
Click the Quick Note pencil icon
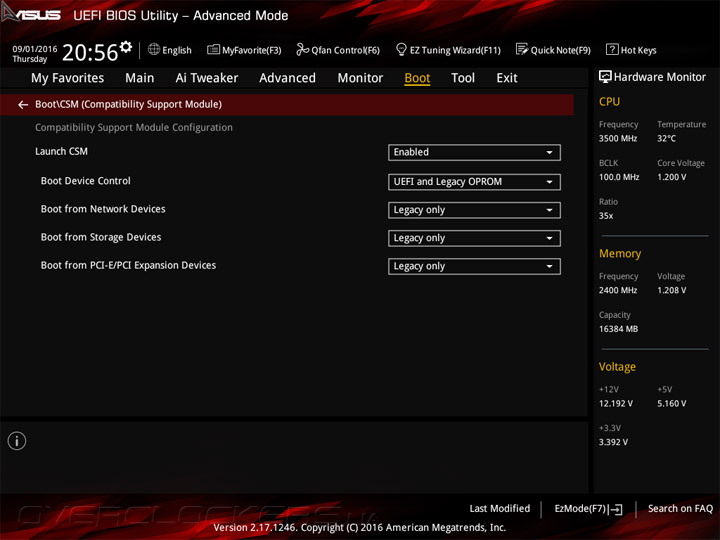pyautogui.click(x=522, y=49)
